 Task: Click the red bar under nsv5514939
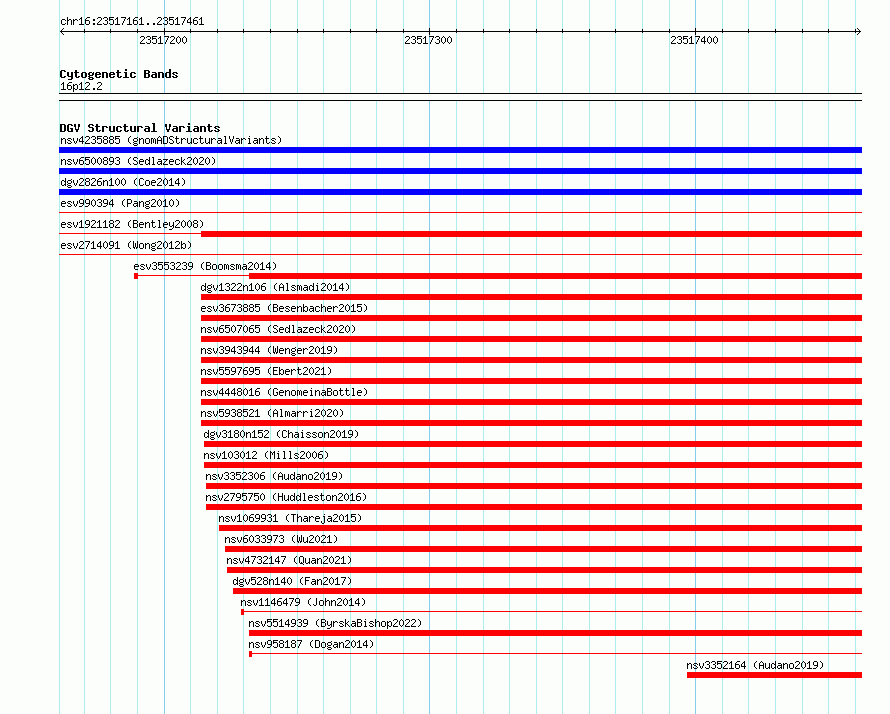[x=555, y=633]
